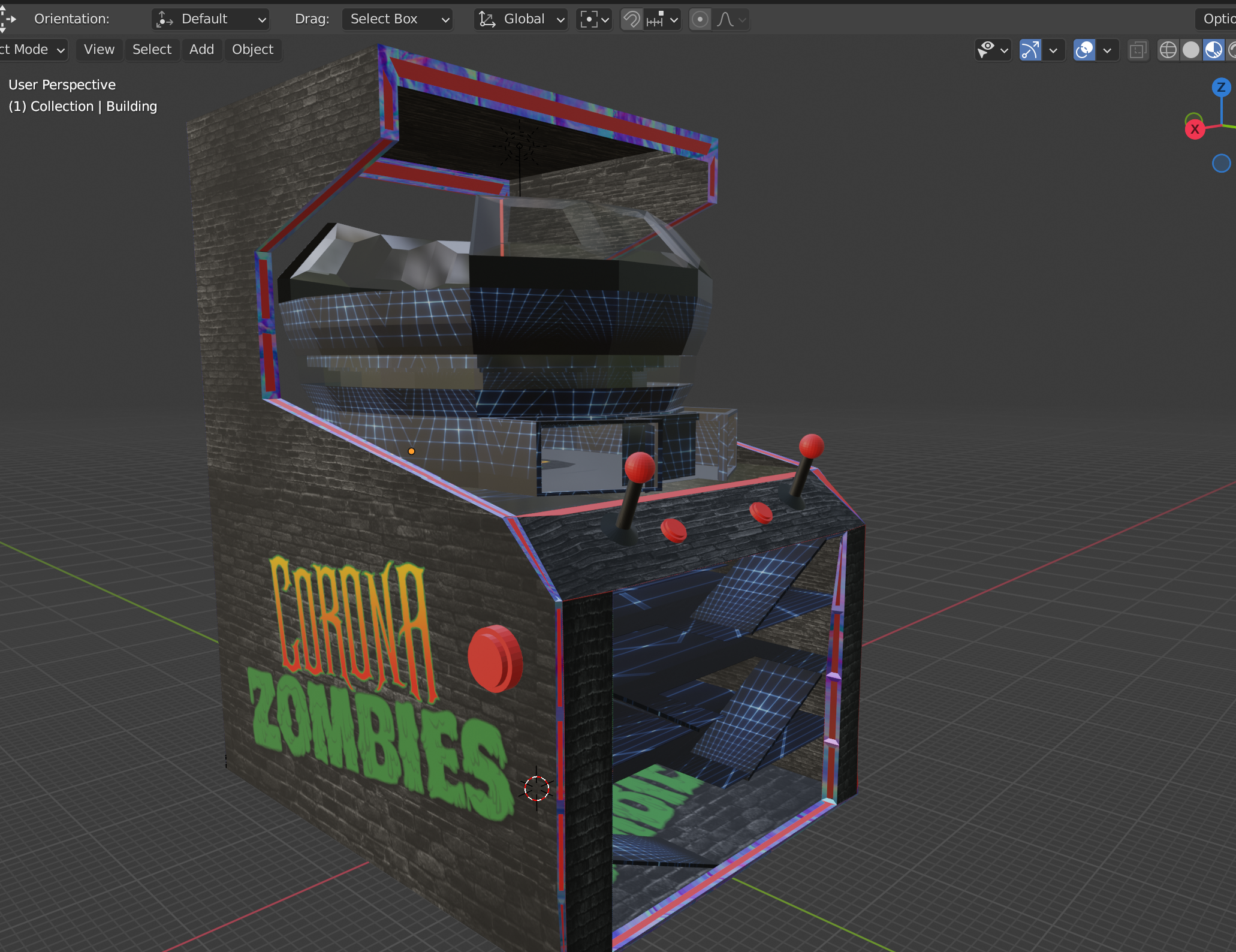
Task: Open the Object Mode selector dropdown
Action: pyautogui.click(x=32, y=50)
